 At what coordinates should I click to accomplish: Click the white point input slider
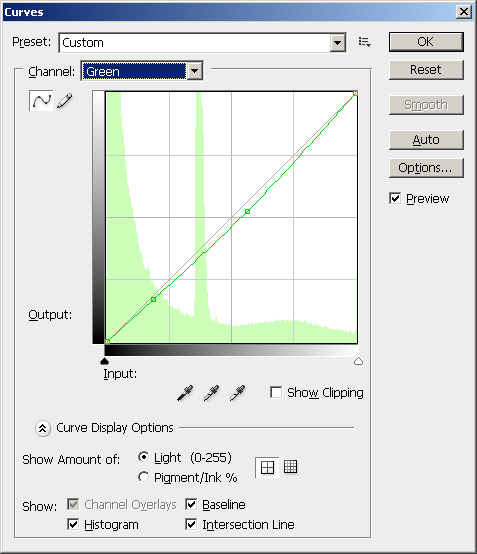[358, 361]
